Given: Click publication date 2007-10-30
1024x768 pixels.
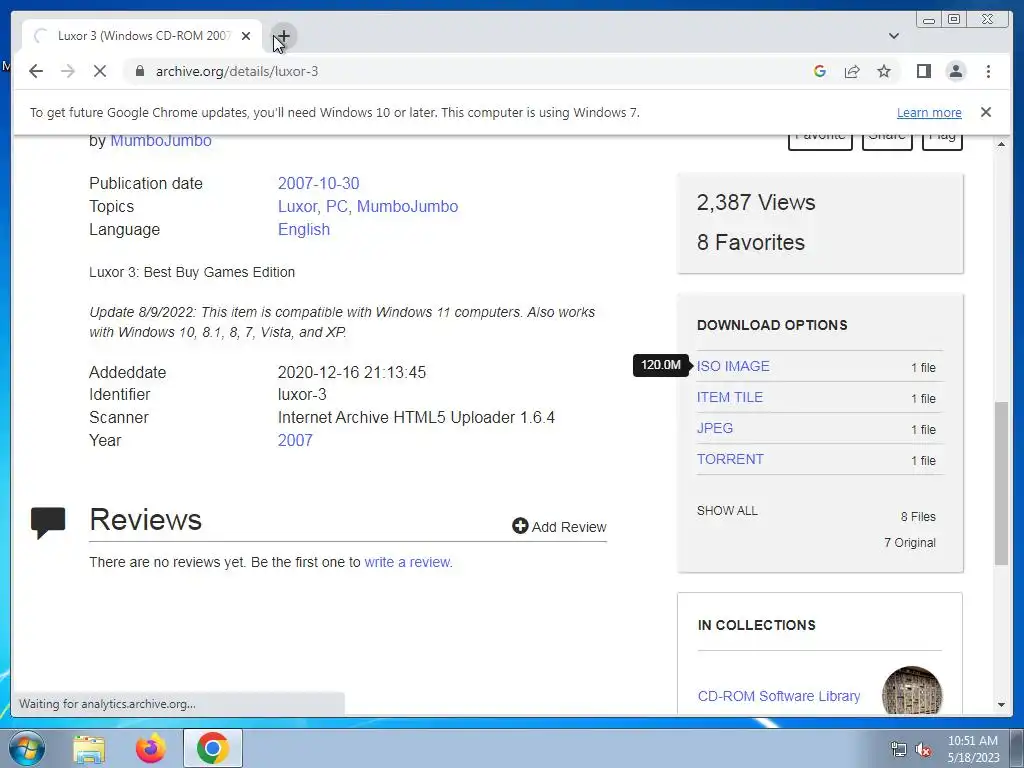Looking at the screenshot, I should pos(318,184).
